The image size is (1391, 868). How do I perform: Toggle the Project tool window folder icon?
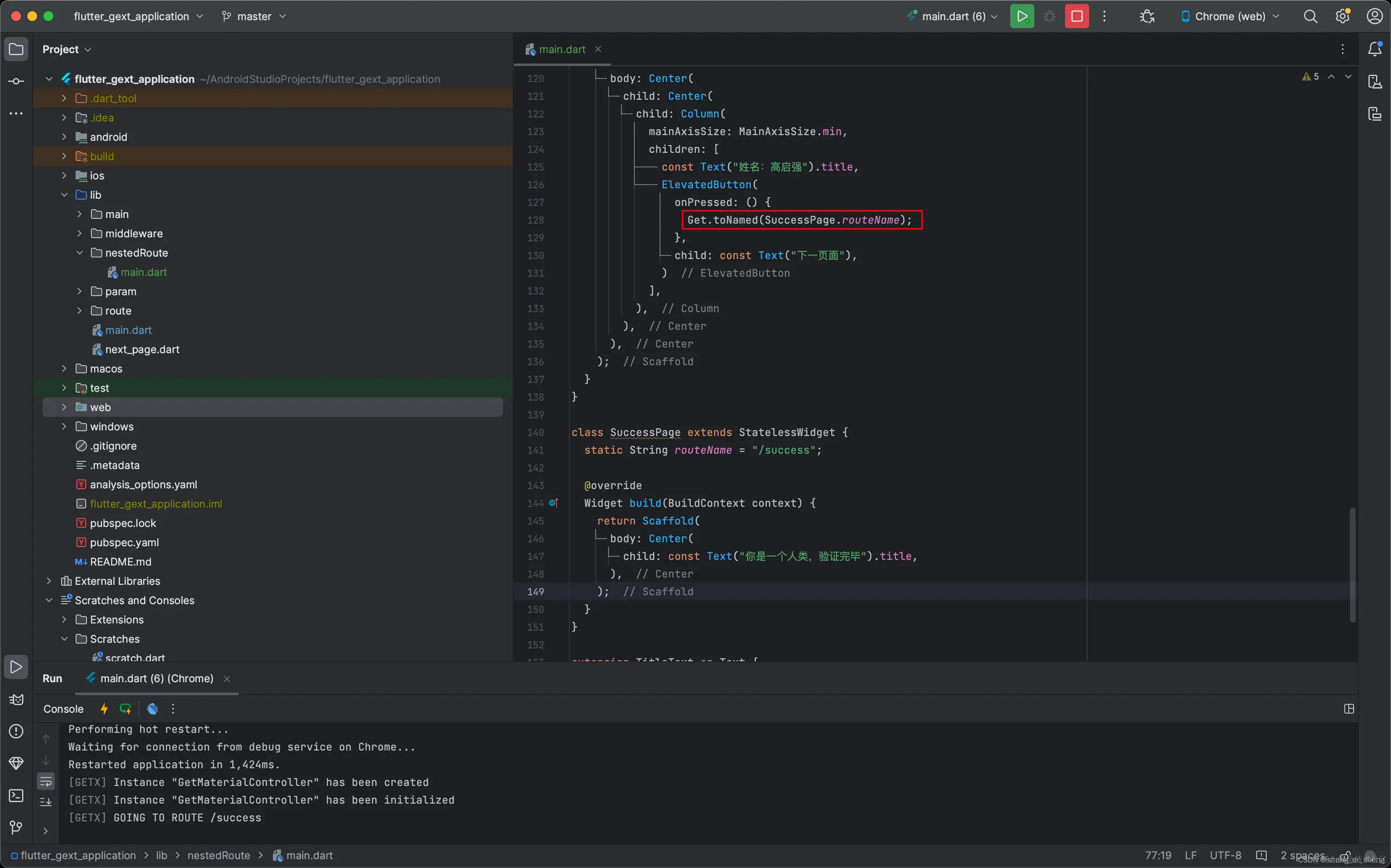[x=16, y=49]
